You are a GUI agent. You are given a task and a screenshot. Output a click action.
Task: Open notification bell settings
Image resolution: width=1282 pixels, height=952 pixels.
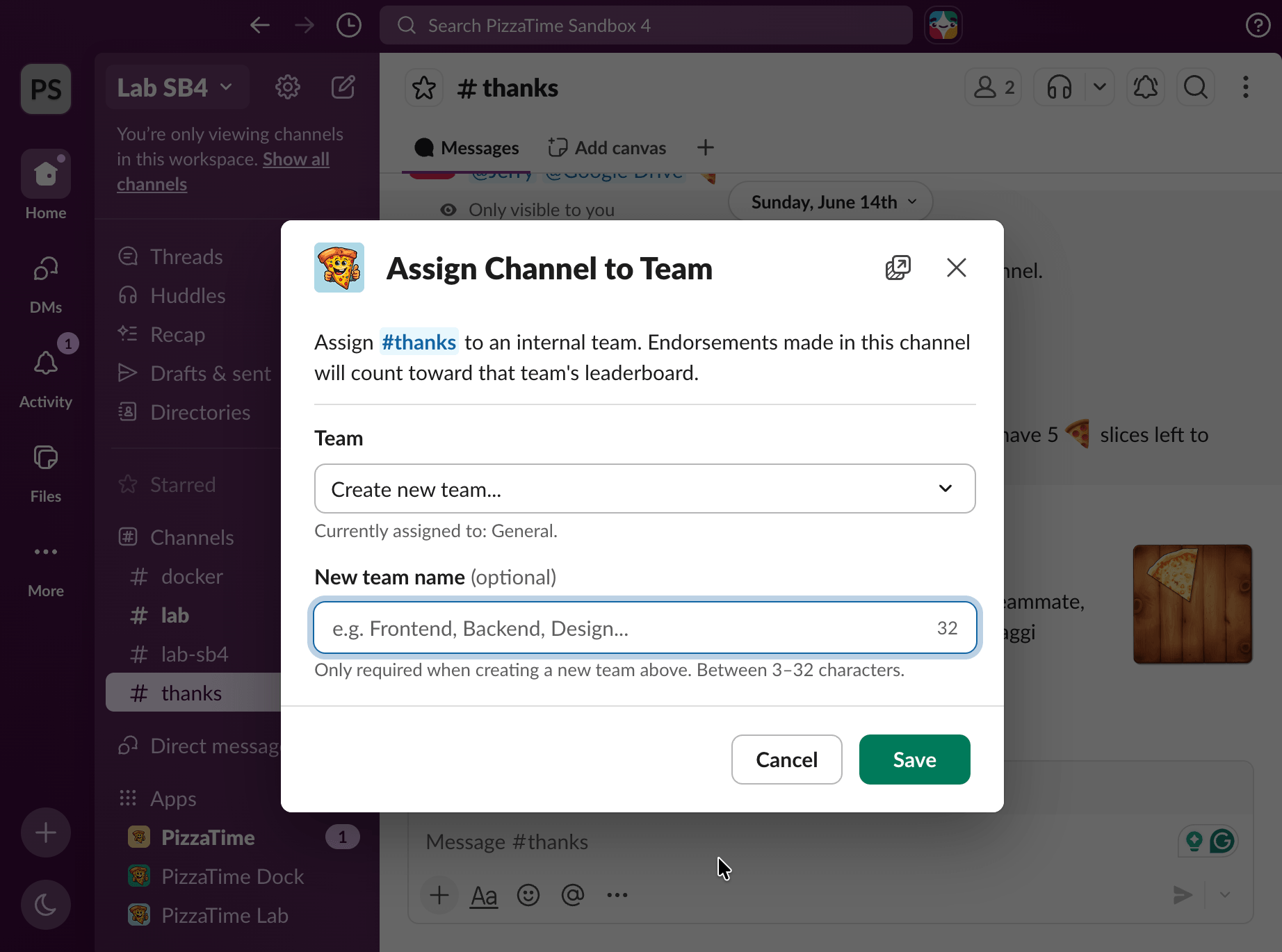point(1146,88)
